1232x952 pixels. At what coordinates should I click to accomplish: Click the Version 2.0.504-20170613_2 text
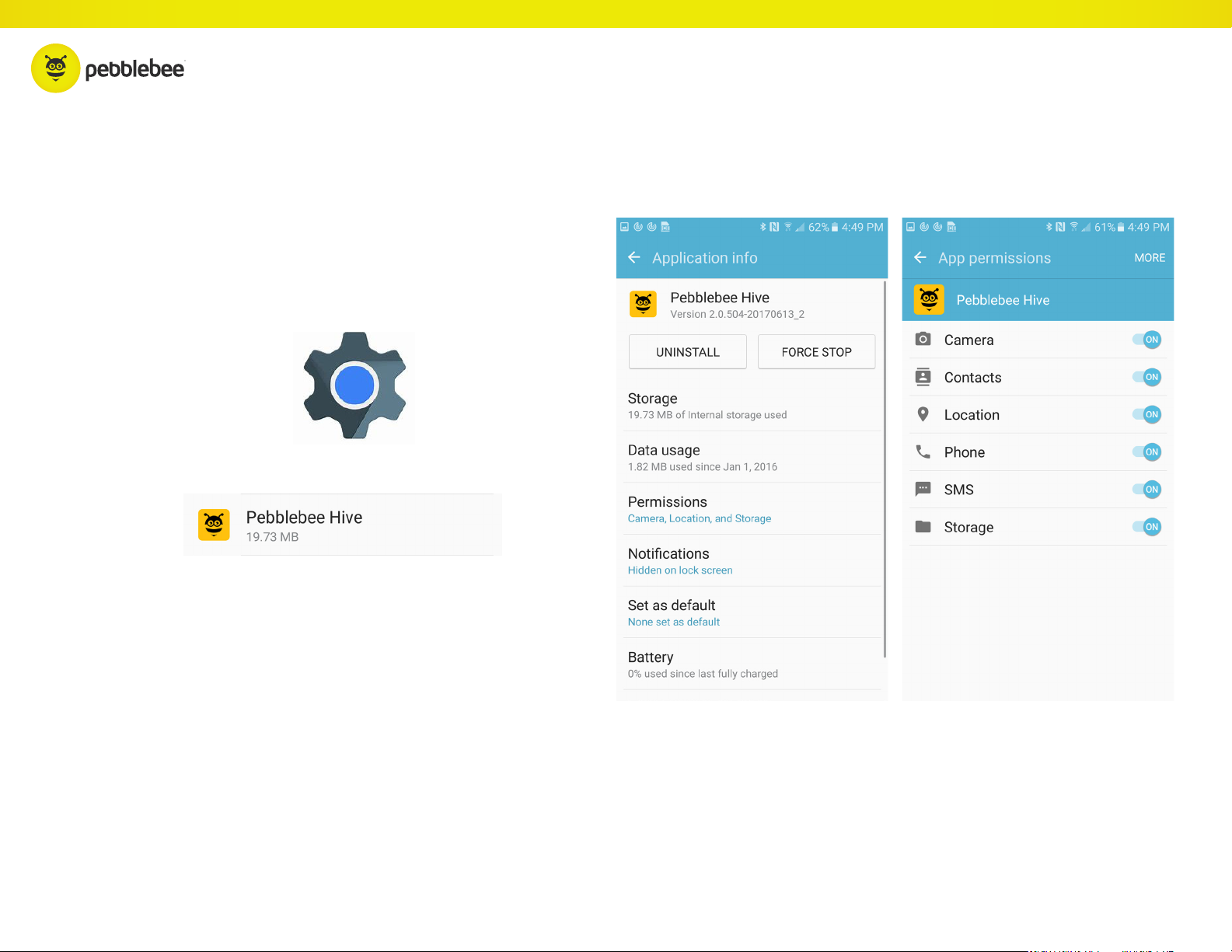(738, 314)
